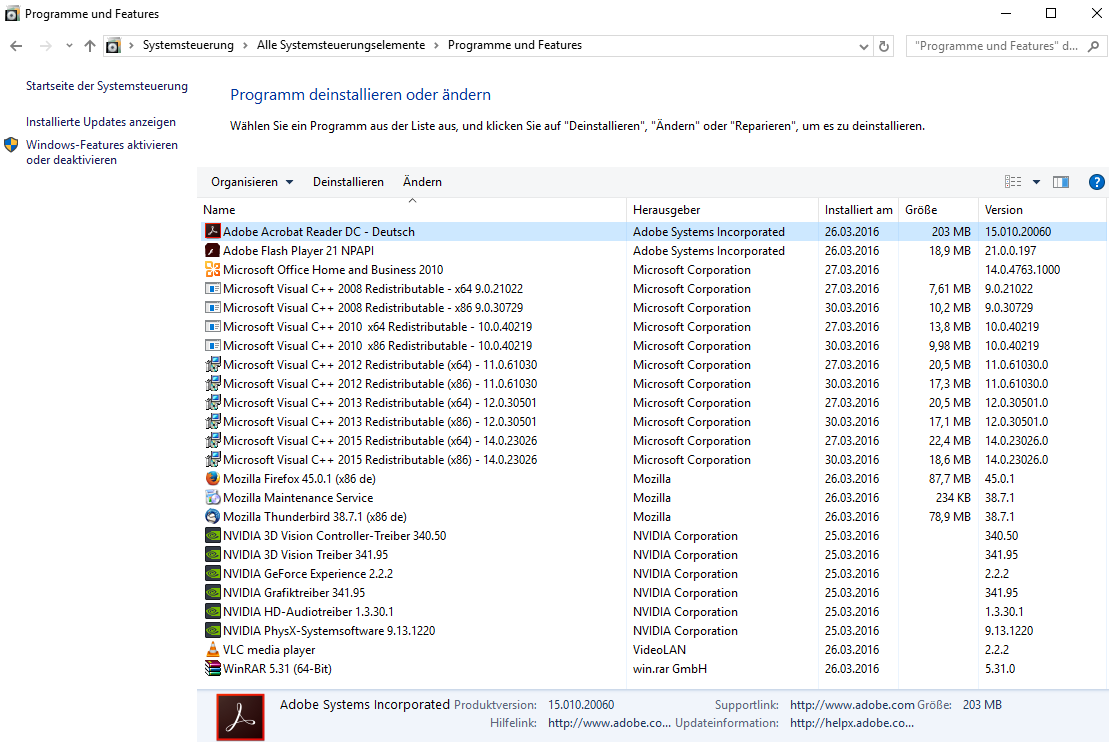Click the Alle Systemsteuerungselemente breadcrumb
Image resolution: width=1109 pixels, height=742 pixels.
coord(341,45)
